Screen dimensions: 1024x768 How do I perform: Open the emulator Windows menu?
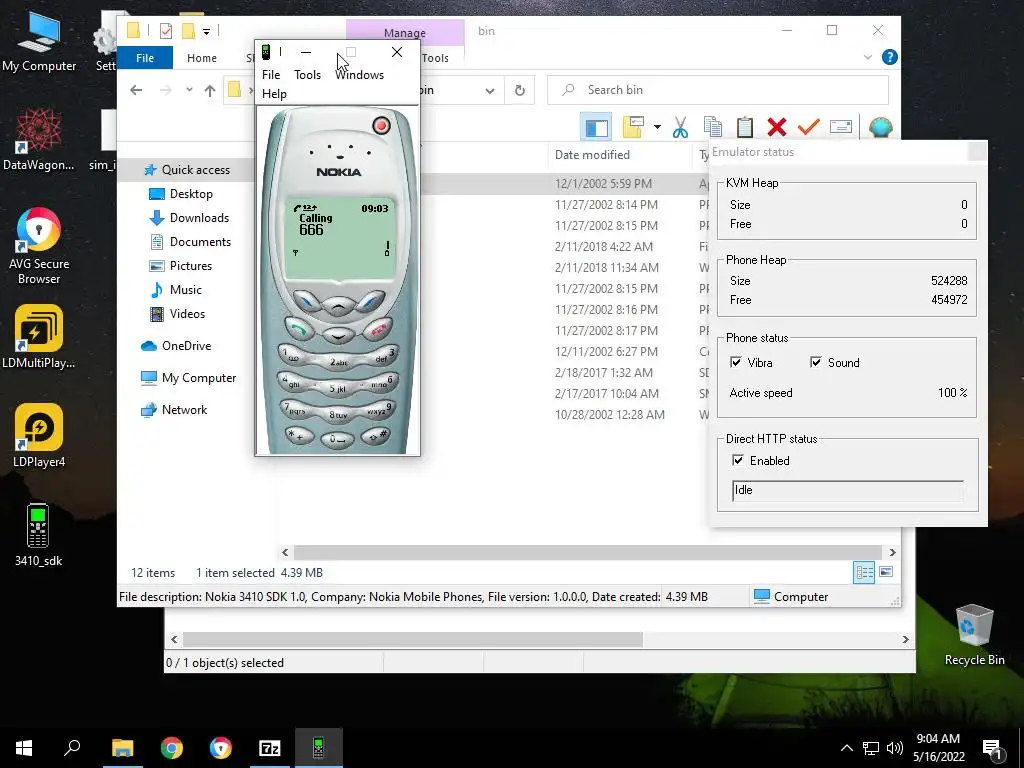point(359,74)
